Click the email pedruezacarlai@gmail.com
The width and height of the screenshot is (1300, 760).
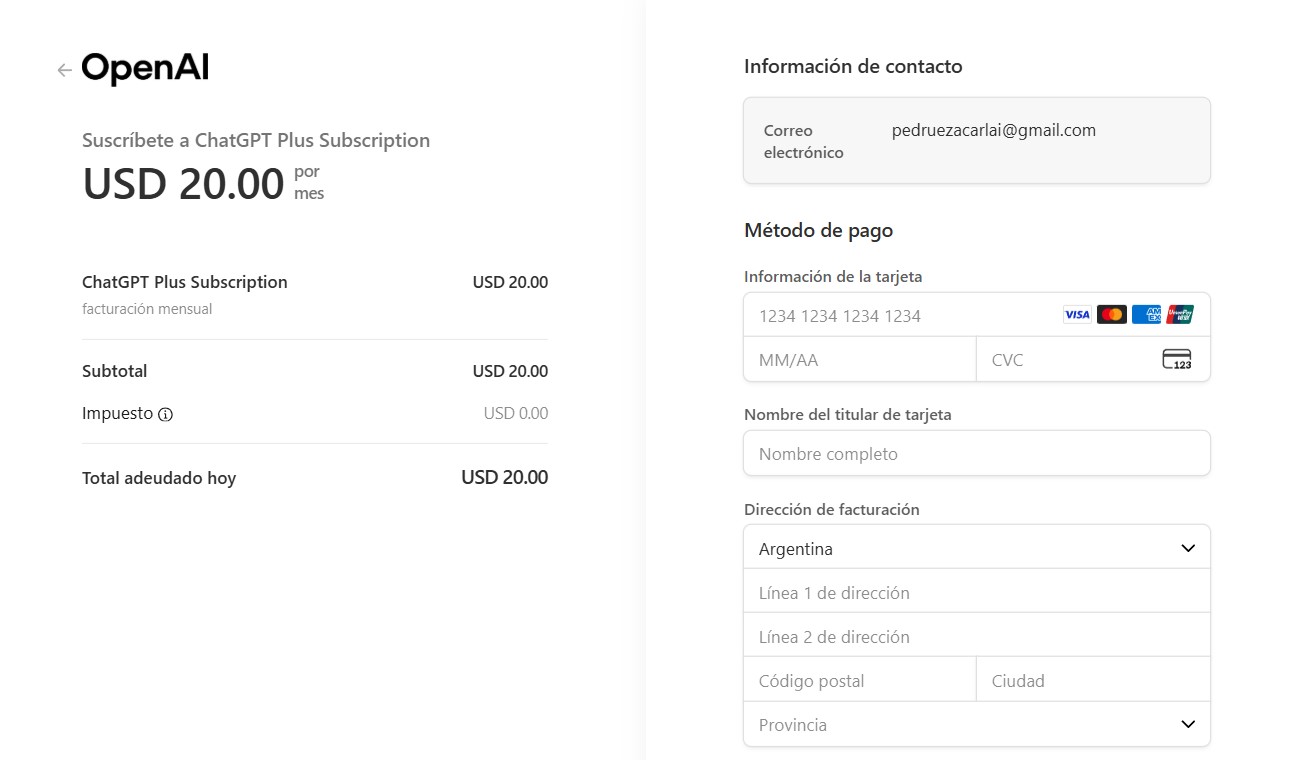[993, 130]
